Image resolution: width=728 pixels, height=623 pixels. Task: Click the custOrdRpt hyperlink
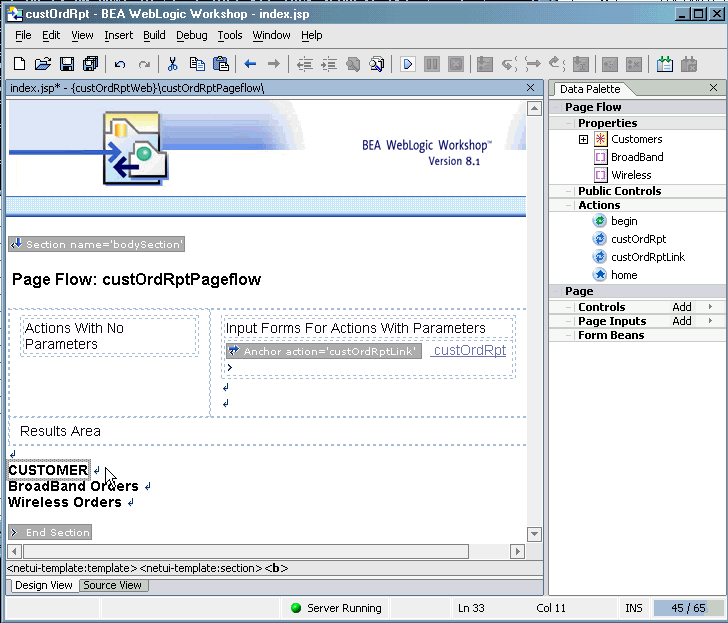(468, 350)
